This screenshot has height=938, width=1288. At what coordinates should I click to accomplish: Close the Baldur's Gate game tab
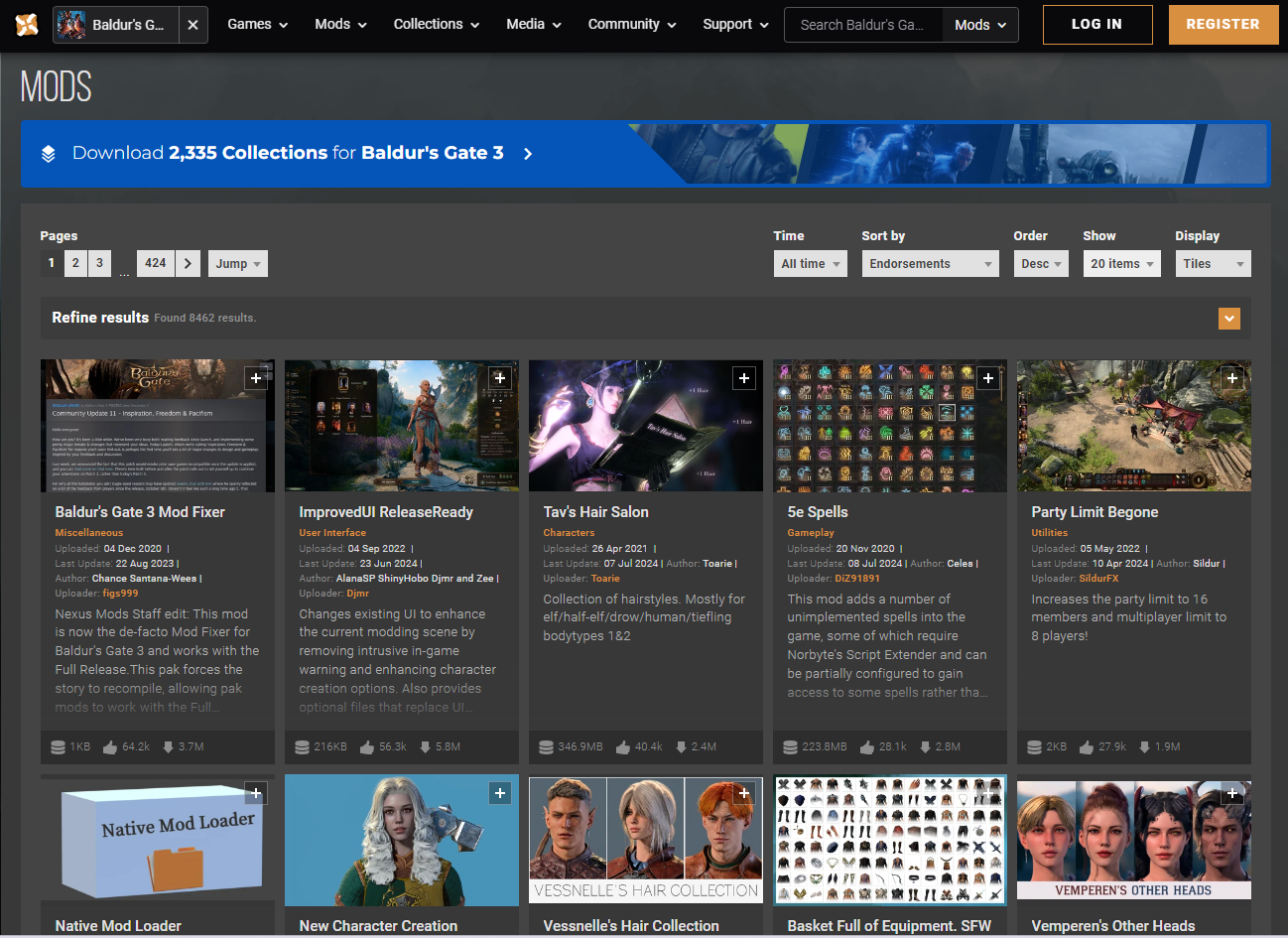click(x=193, y=25)
